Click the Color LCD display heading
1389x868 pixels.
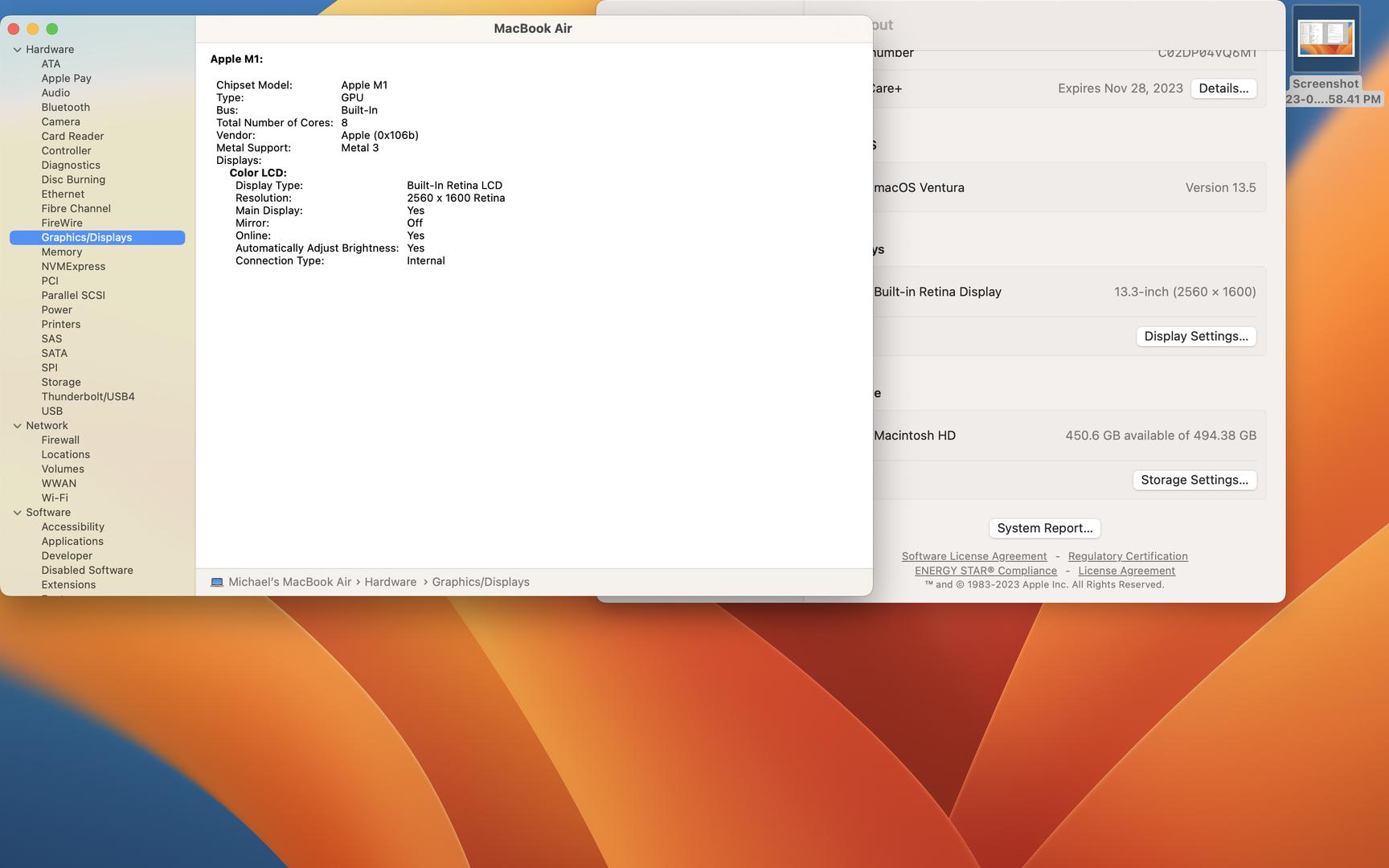(258, 173)
